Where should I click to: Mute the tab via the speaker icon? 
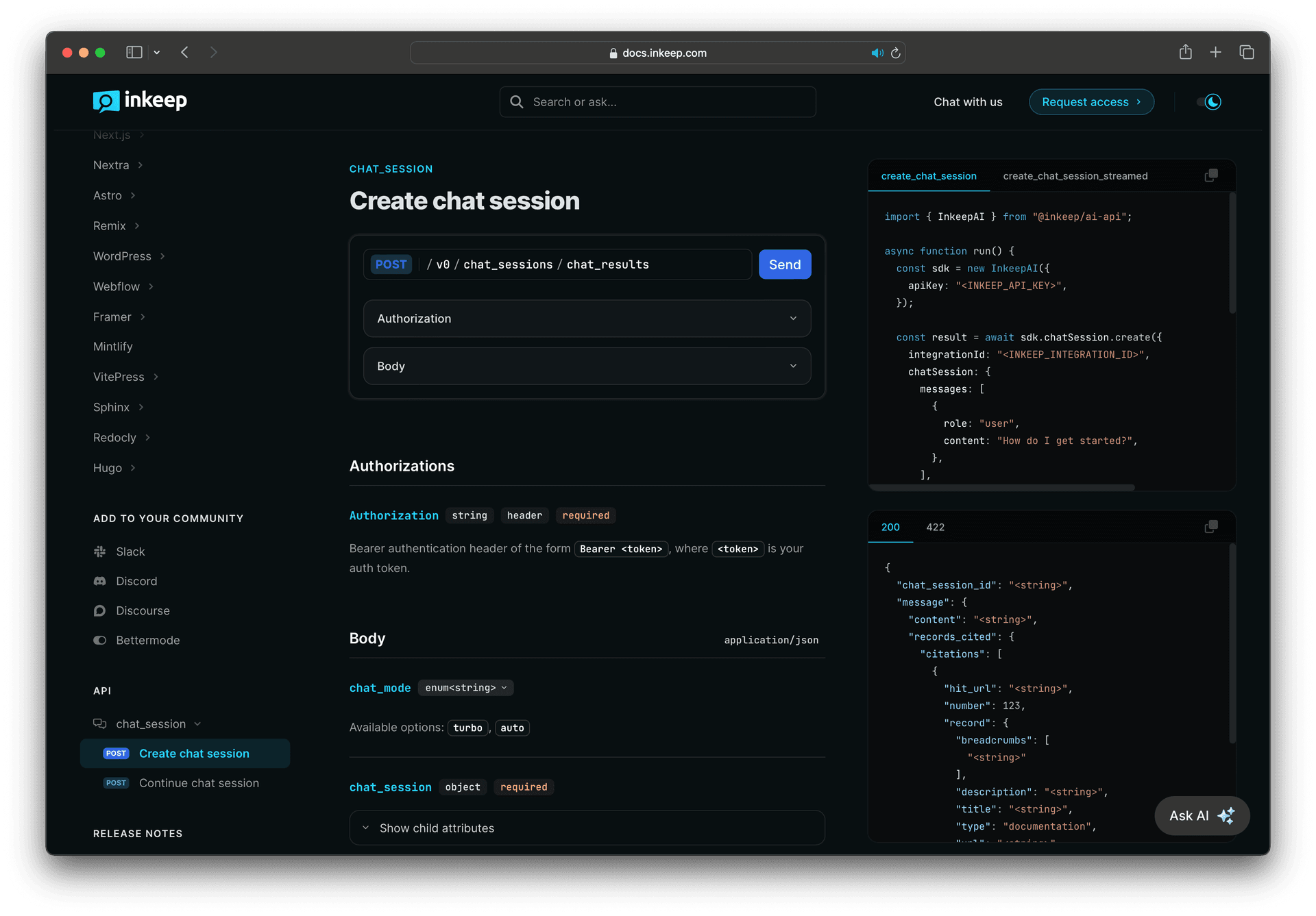coord(877,52)
